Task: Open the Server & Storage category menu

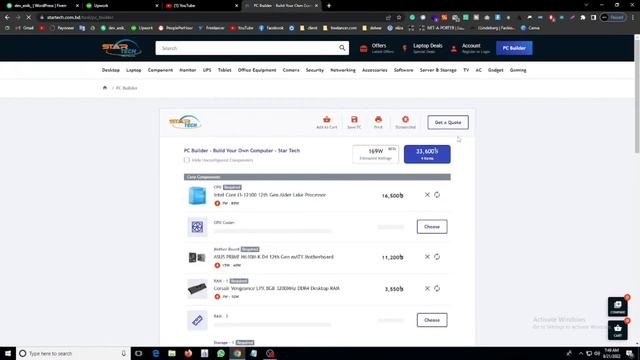Action: click(x=438, y=70)
